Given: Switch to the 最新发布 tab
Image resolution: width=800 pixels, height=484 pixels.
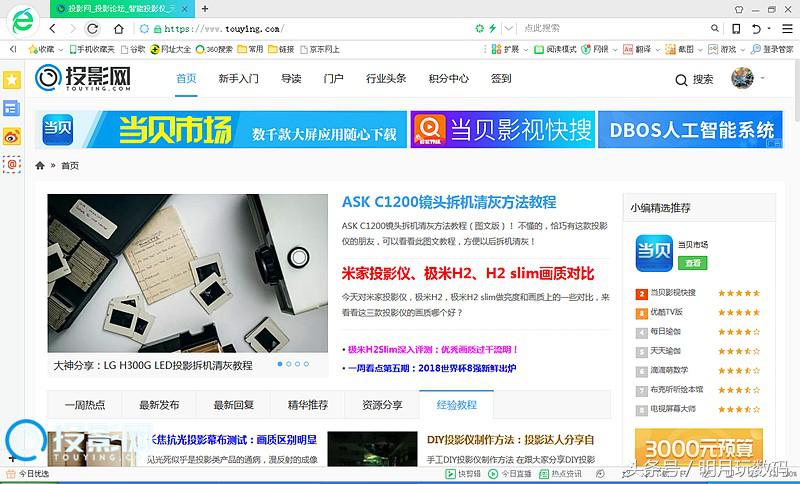Looking at the screenshot, I should click(x=159, y=405).
